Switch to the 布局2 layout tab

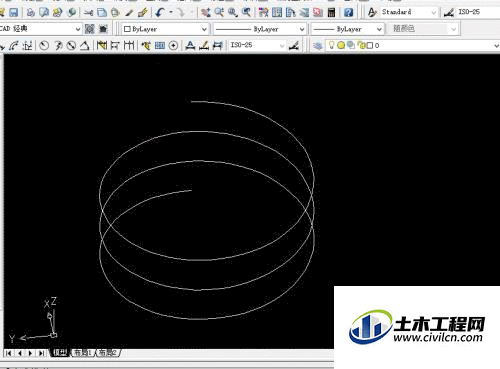108,353
